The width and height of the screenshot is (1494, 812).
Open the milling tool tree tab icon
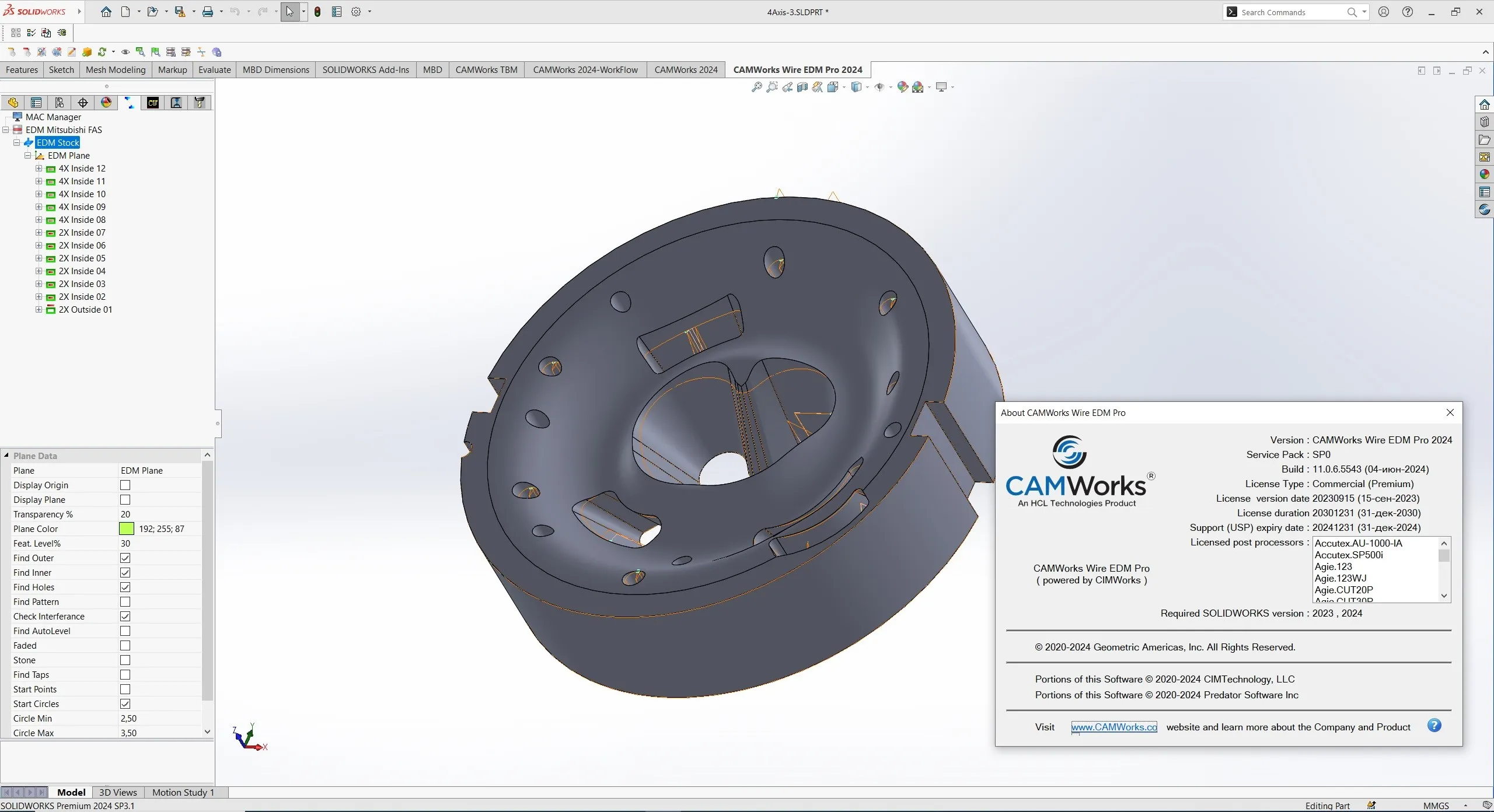click(200, 103)
